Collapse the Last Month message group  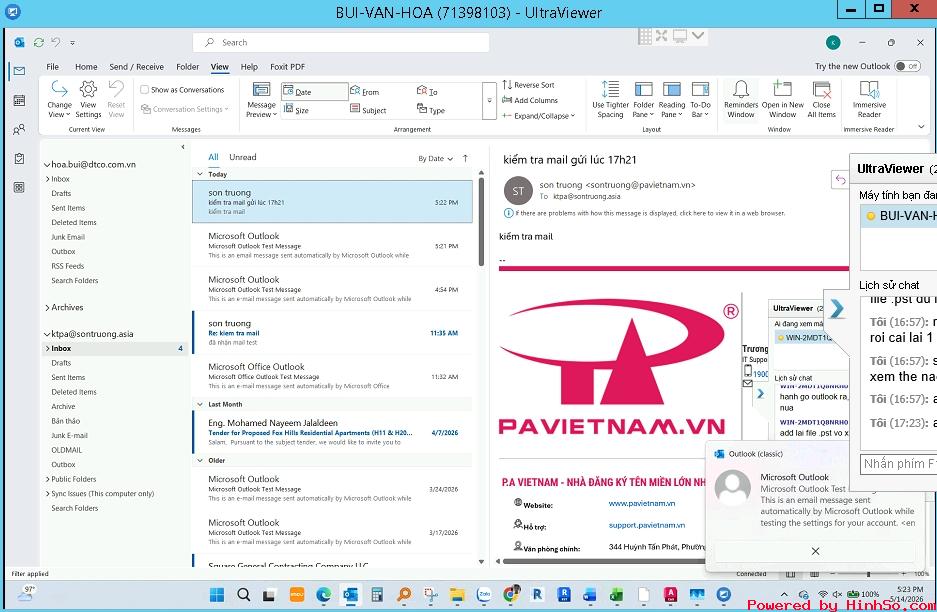200,404
